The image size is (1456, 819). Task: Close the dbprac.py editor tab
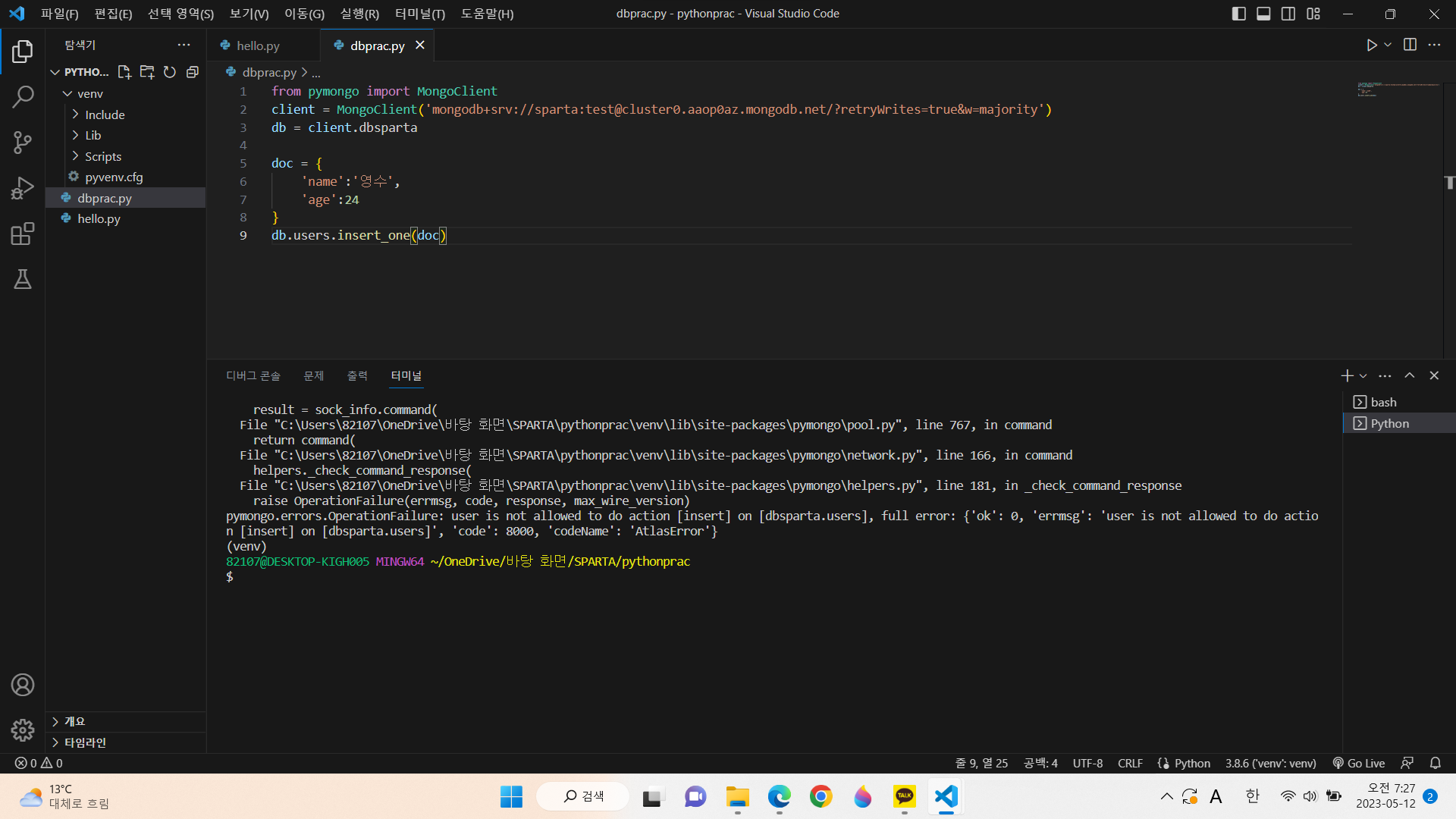click(420, 45)
